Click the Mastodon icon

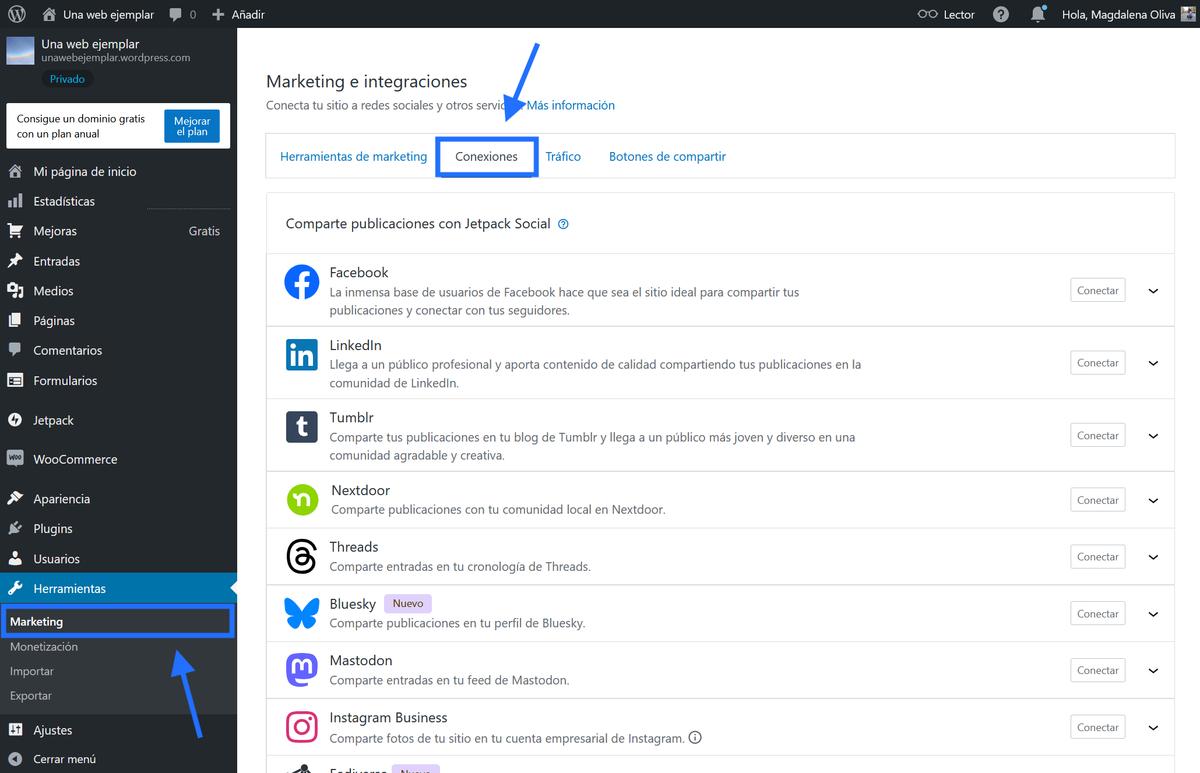(x=301, y=670)
